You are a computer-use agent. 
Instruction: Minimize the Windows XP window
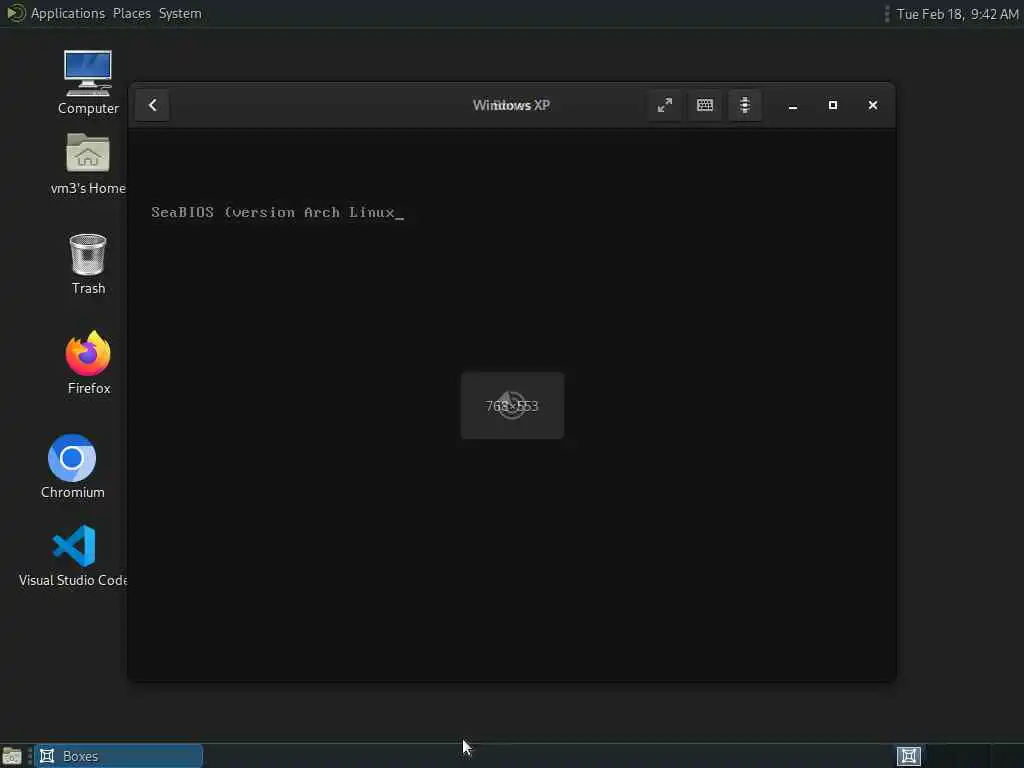point(793,105)
